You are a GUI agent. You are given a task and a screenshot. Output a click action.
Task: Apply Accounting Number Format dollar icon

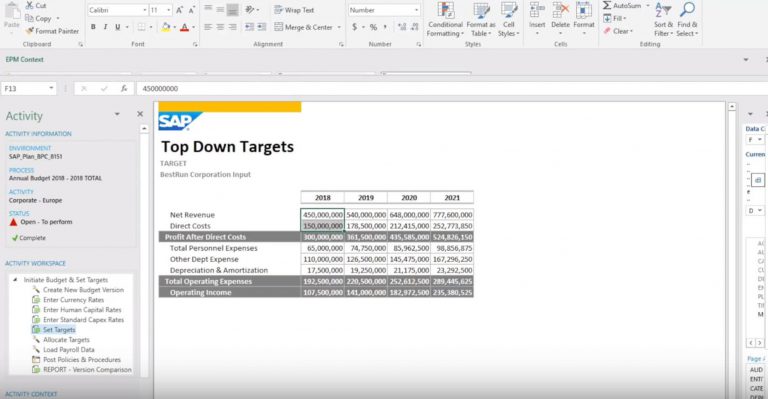click(x=355, y=27)
